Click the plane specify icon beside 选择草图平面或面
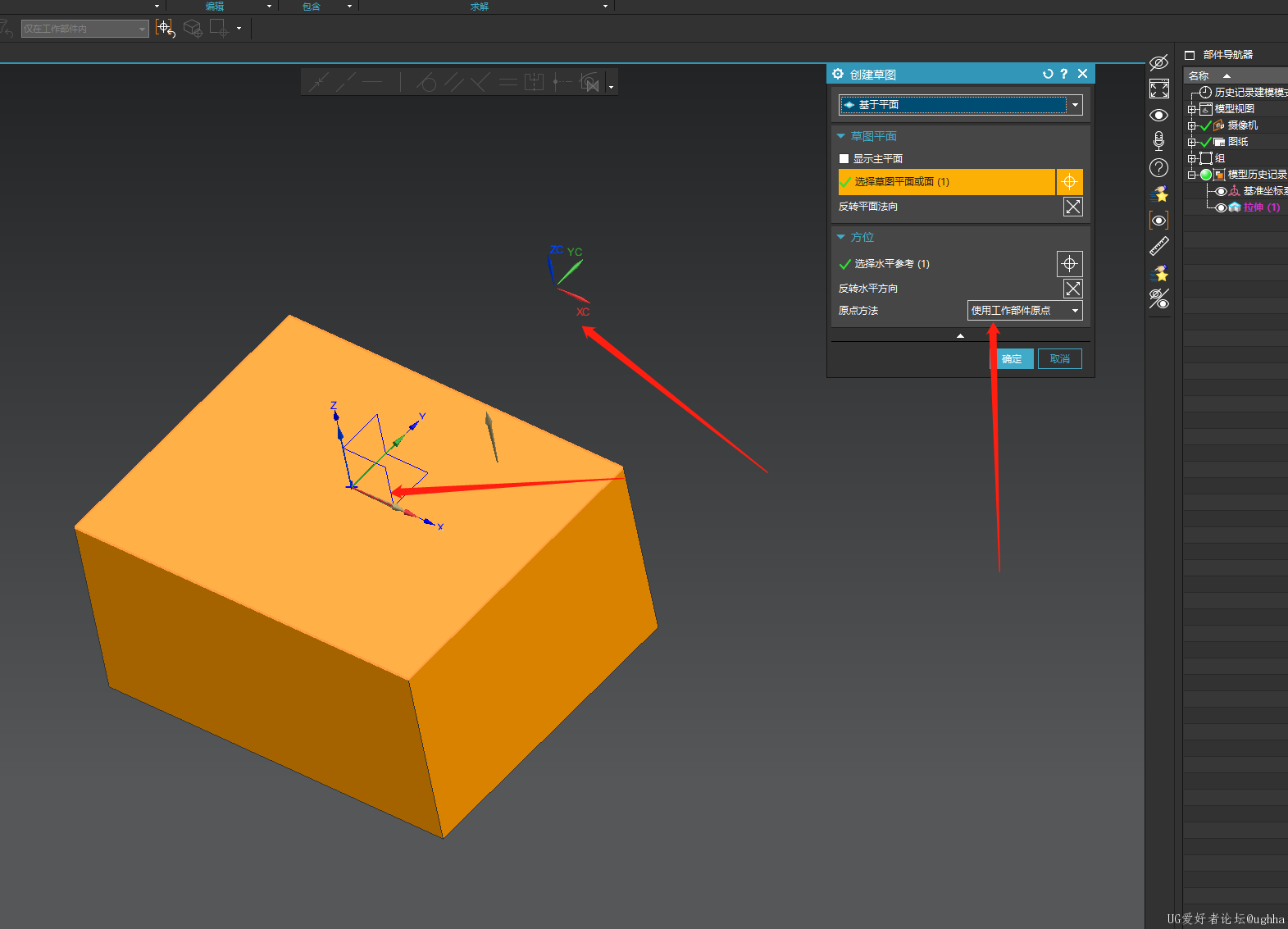Viewport: 1288px width, 929px height. pos(1070,182)
